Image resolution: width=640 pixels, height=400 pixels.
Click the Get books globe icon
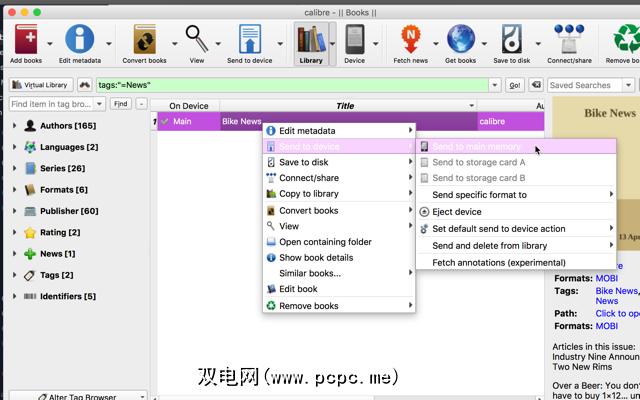[x=461, y=39]
